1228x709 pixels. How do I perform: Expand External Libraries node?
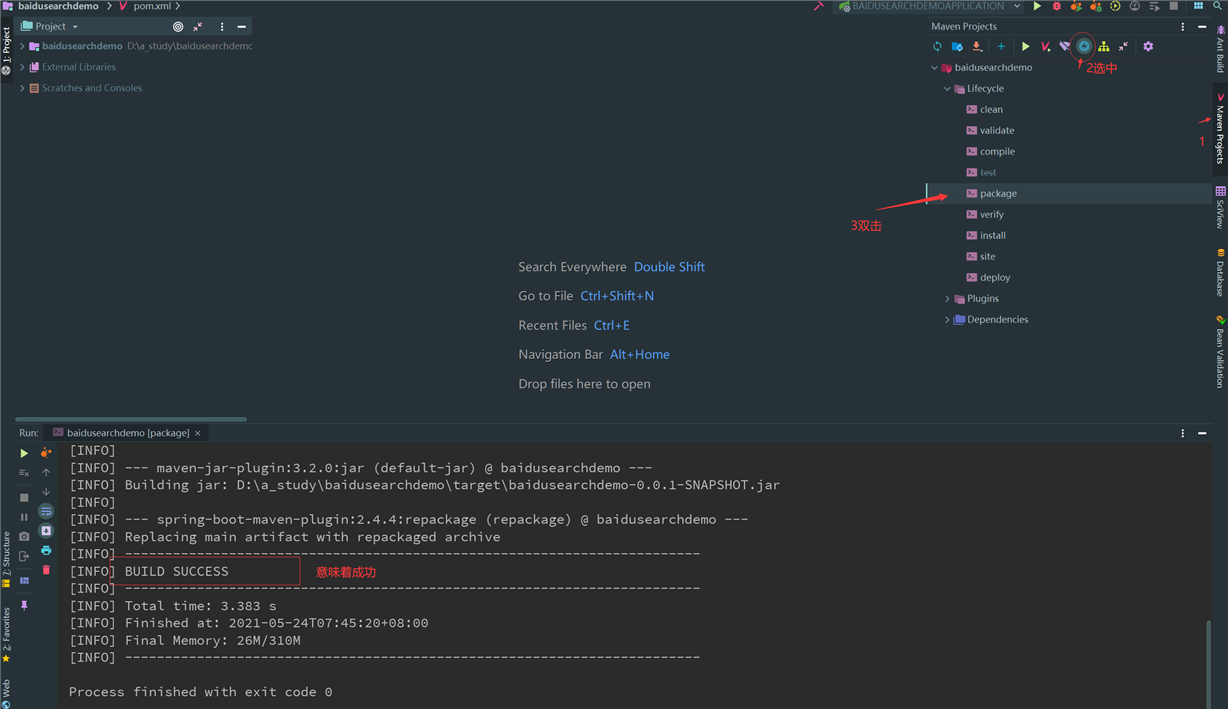[x=22, y=67]
